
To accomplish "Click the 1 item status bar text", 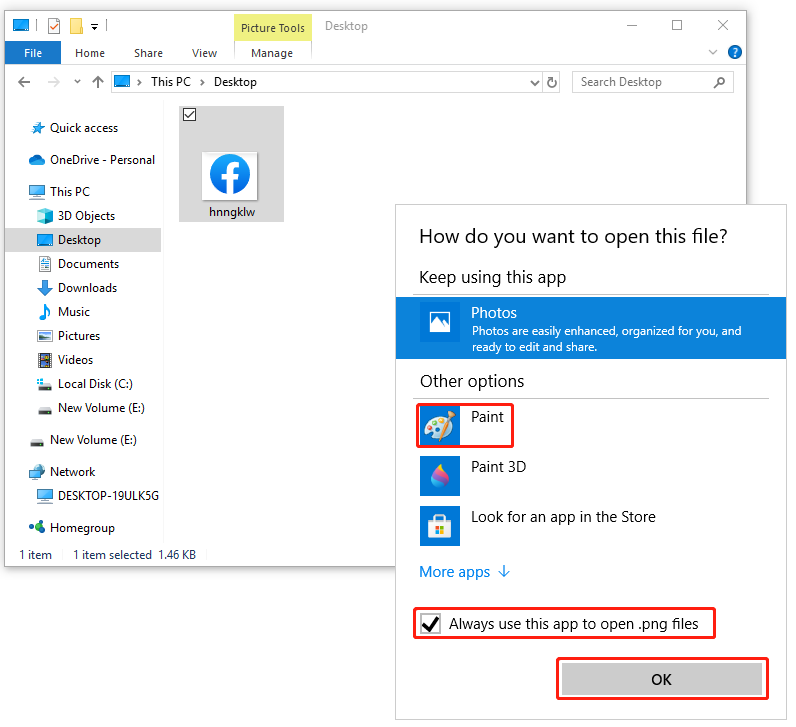I will pos(36,555).
